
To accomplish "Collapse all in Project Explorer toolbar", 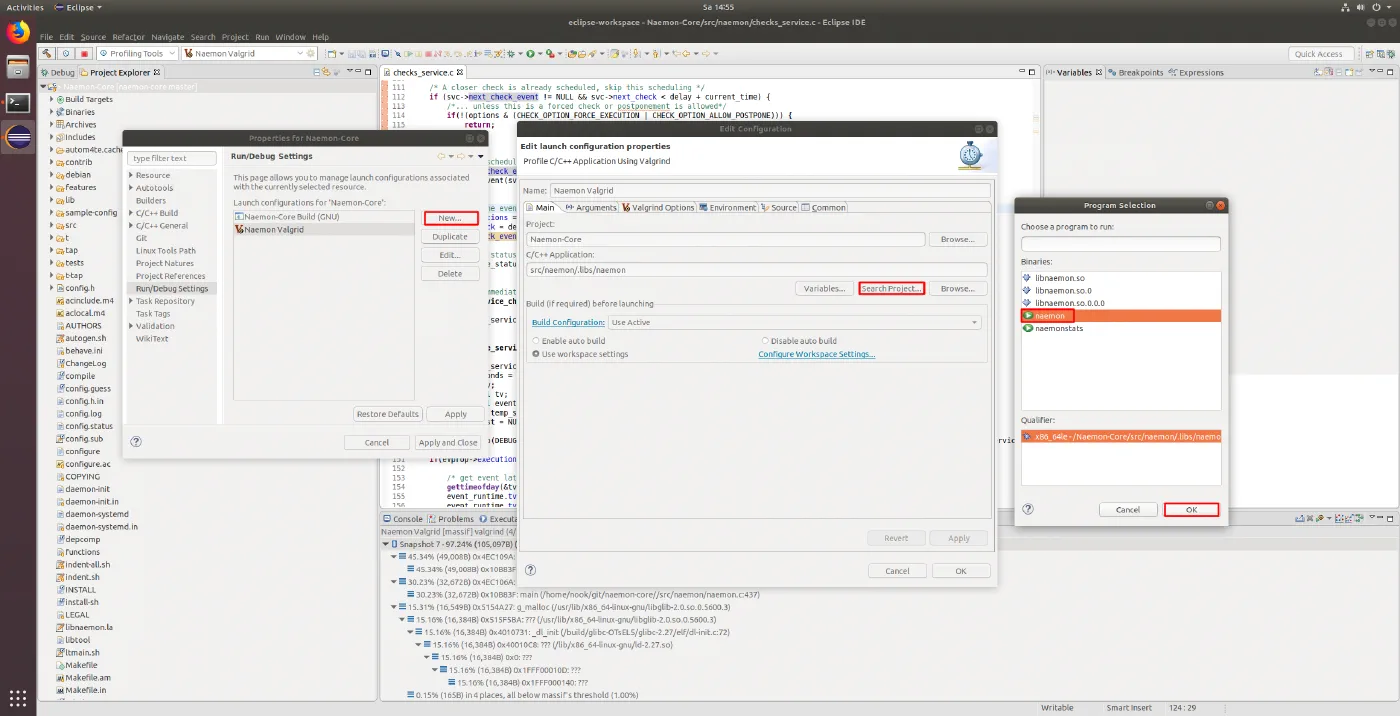I will point(318,72).
